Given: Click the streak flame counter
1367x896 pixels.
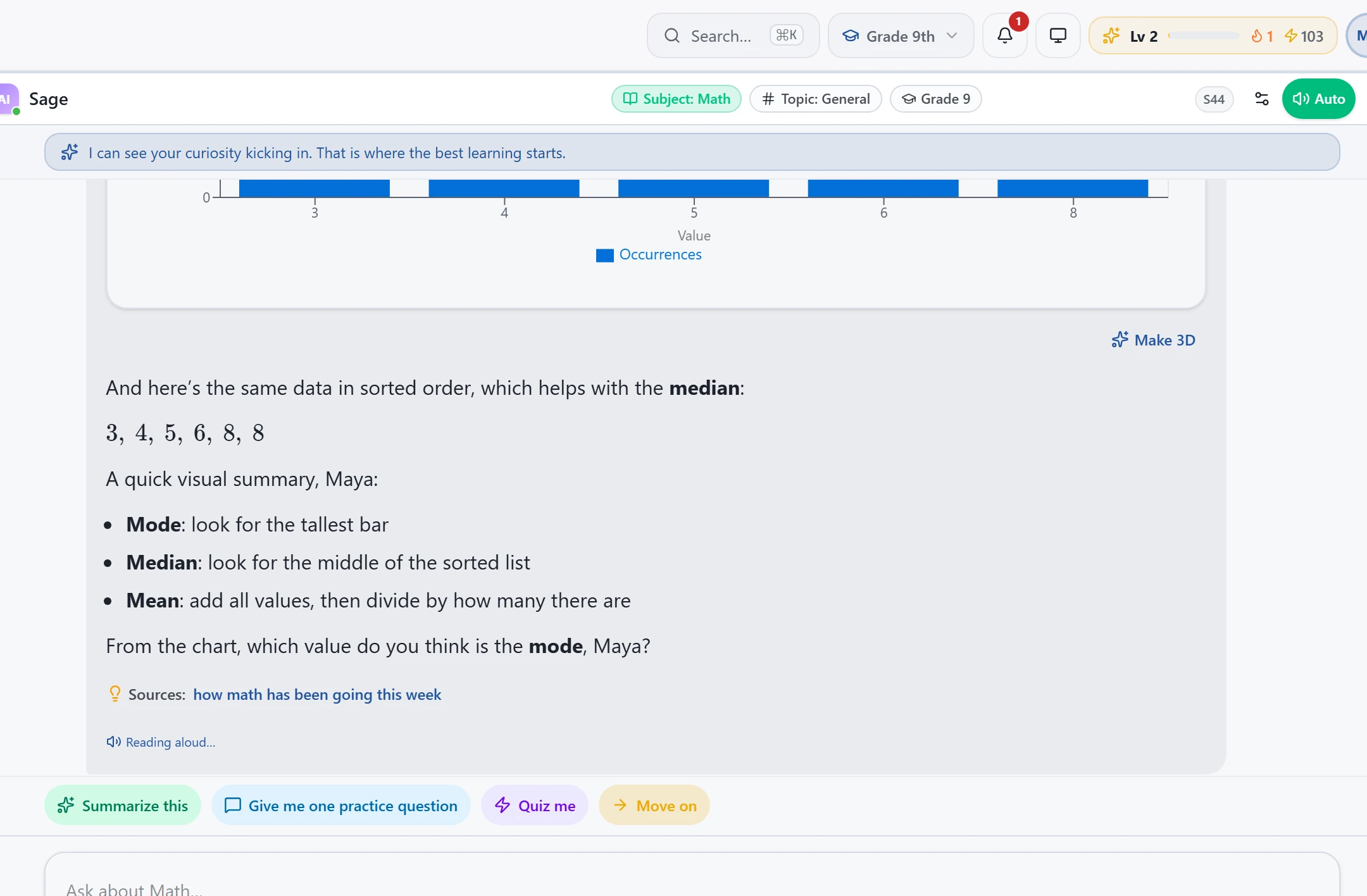Looking at the screenshot, I should click(1262, 36).
